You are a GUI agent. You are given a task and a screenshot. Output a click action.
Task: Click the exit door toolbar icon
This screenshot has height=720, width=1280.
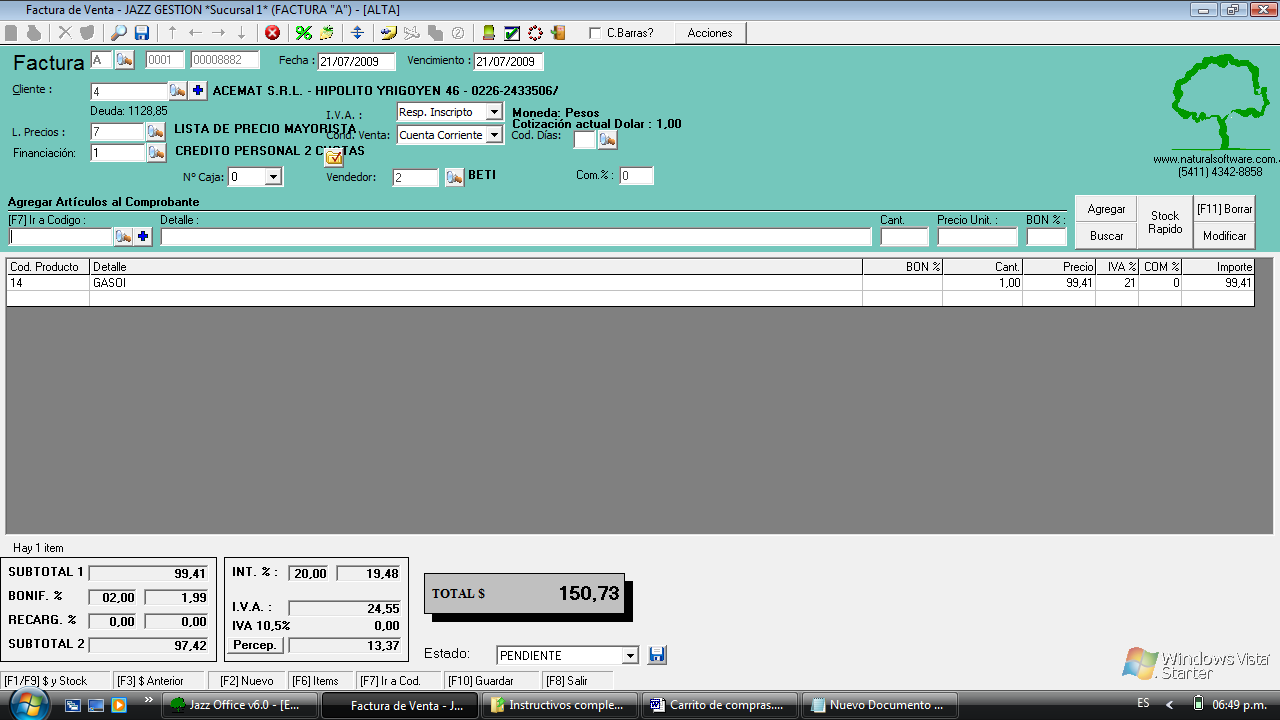tap(558, 33)
